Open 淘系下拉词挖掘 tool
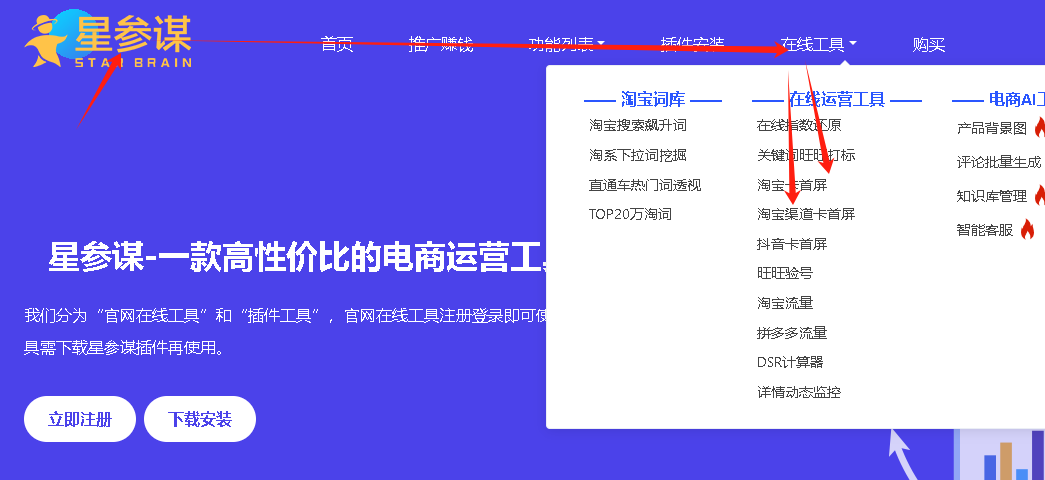Image resolution: width=1045 pixels, height=480 pixels. pos(637,155)
